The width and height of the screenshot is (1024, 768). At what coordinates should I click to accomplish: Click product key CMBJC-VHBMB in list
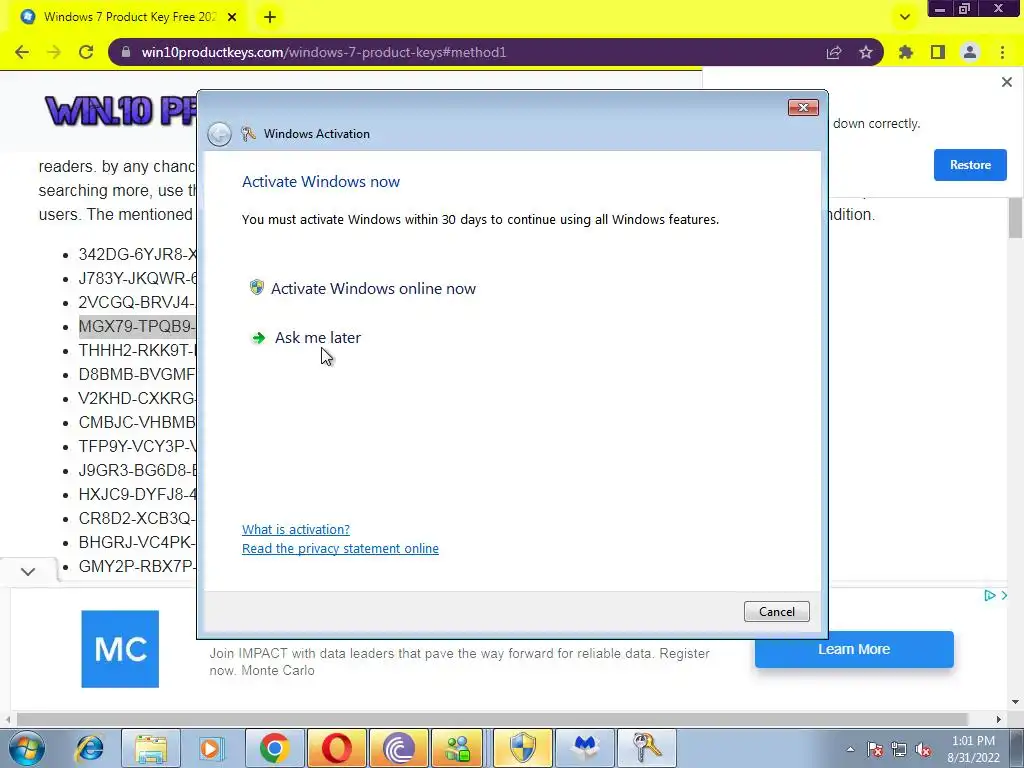pos(137,423)
